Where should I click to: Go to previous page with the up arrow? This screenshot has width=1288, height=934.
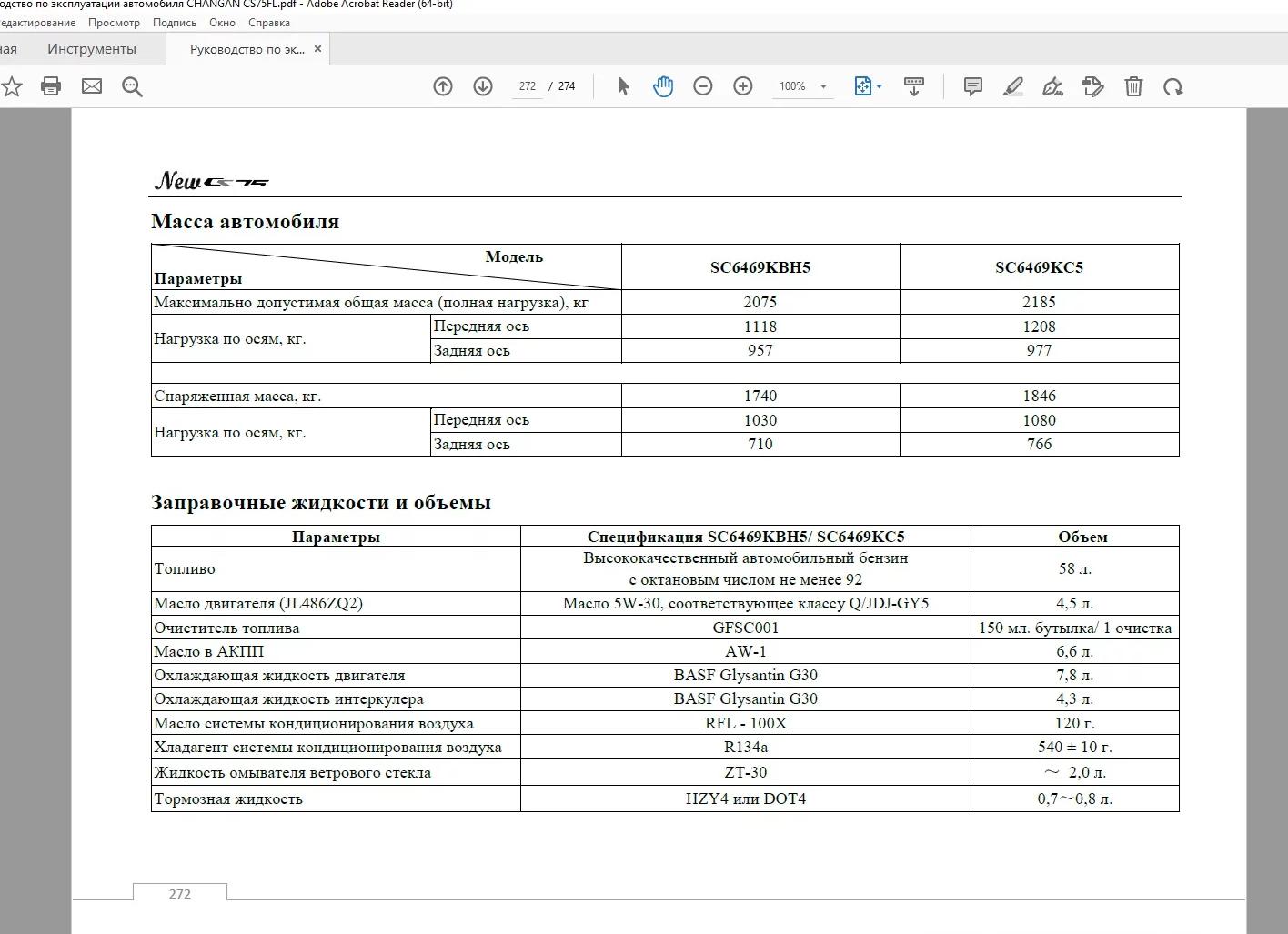pyautogui.click(x=443, y=86)
